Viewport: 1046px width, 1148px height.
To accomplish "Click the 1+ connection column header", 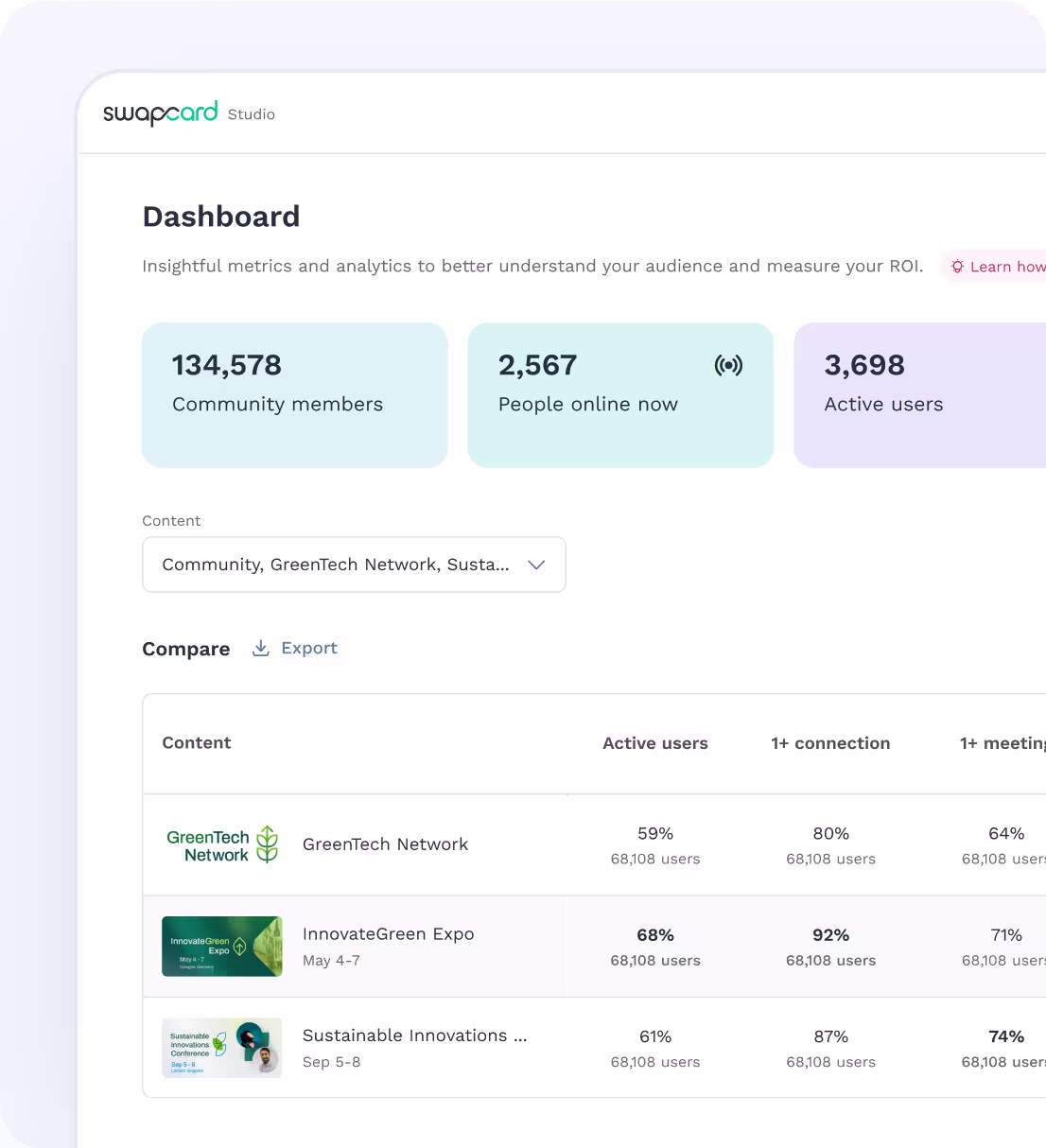I will [830, 743].
